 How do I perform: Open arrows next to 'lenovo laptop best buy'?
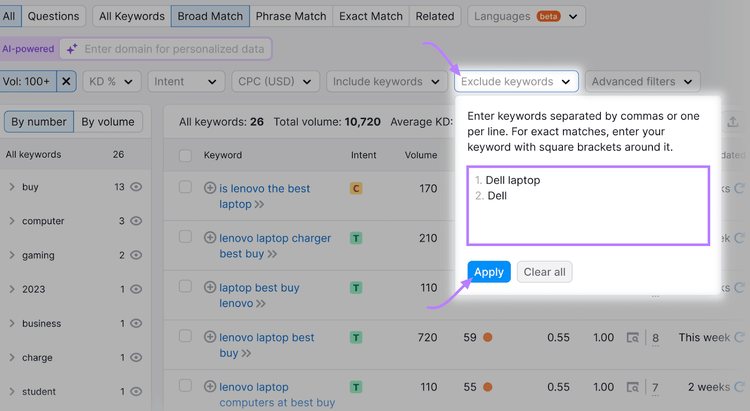pos(246,354)
